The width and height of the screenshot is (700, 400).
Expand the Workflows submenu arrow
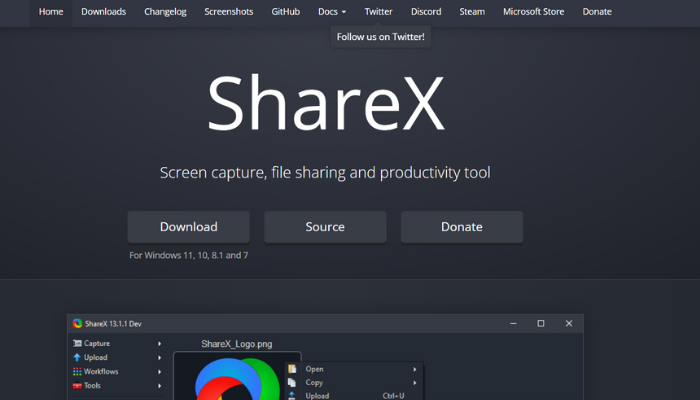[159, 372]
